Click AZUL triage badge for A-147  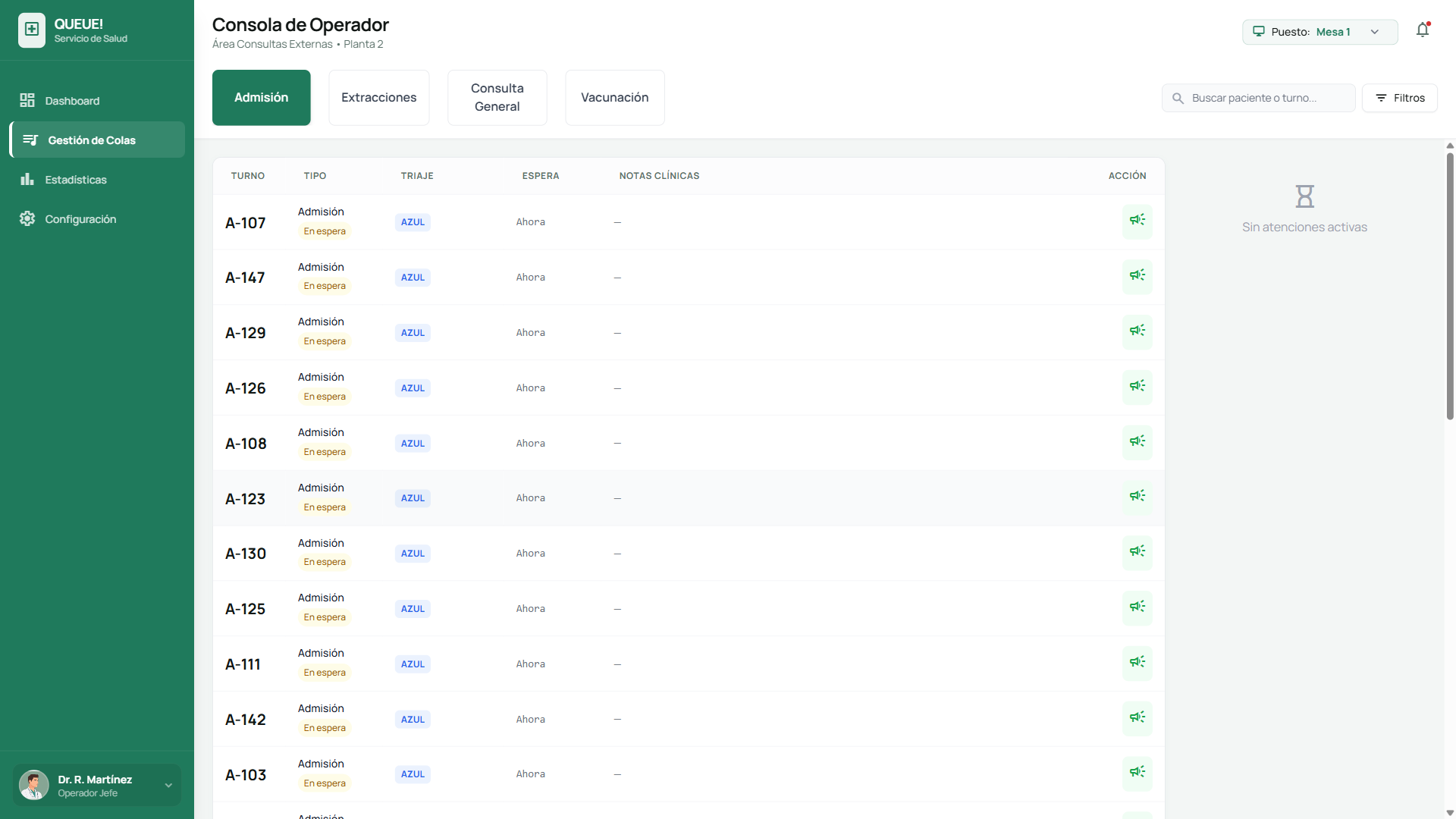click(x=413, y=278)
